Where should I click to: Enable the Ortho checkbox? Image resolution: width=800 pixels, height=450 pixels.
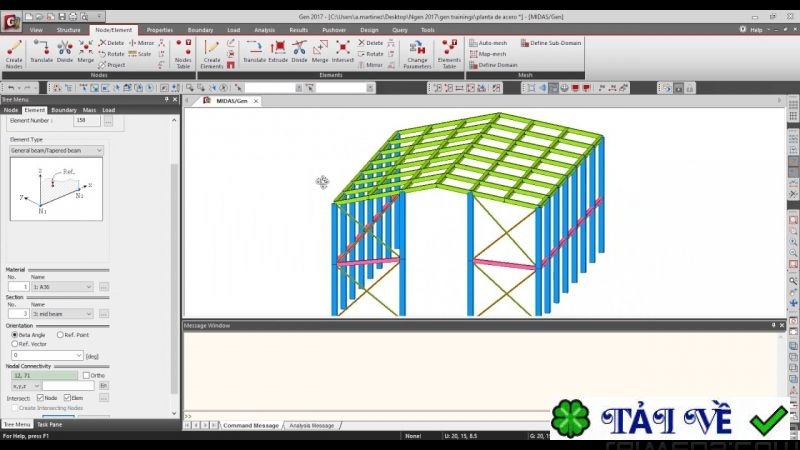86,376
